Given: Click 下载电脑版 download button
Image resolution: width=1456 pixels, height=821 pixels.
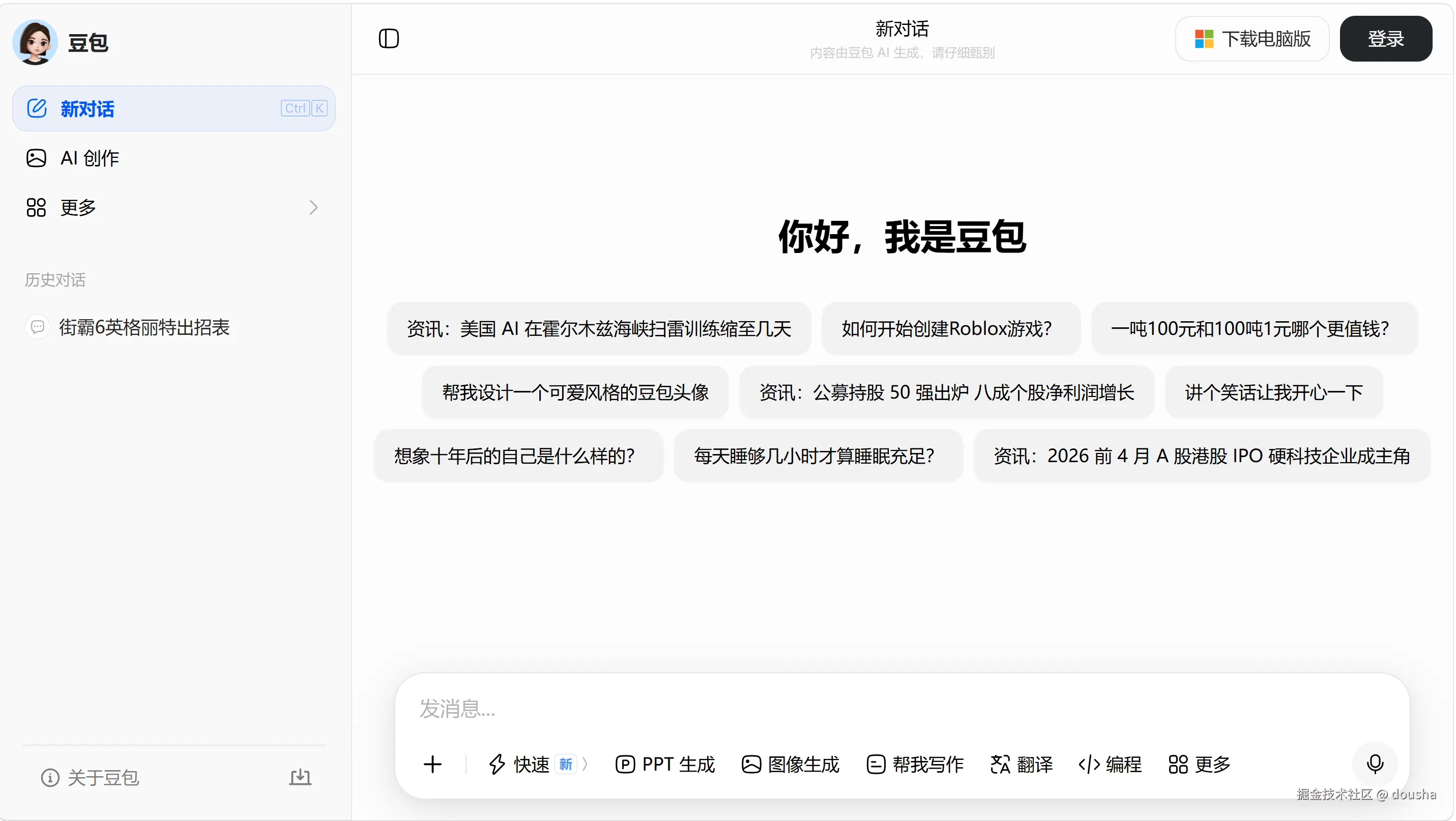Looking at the screenshot, I should point(1252,39).
